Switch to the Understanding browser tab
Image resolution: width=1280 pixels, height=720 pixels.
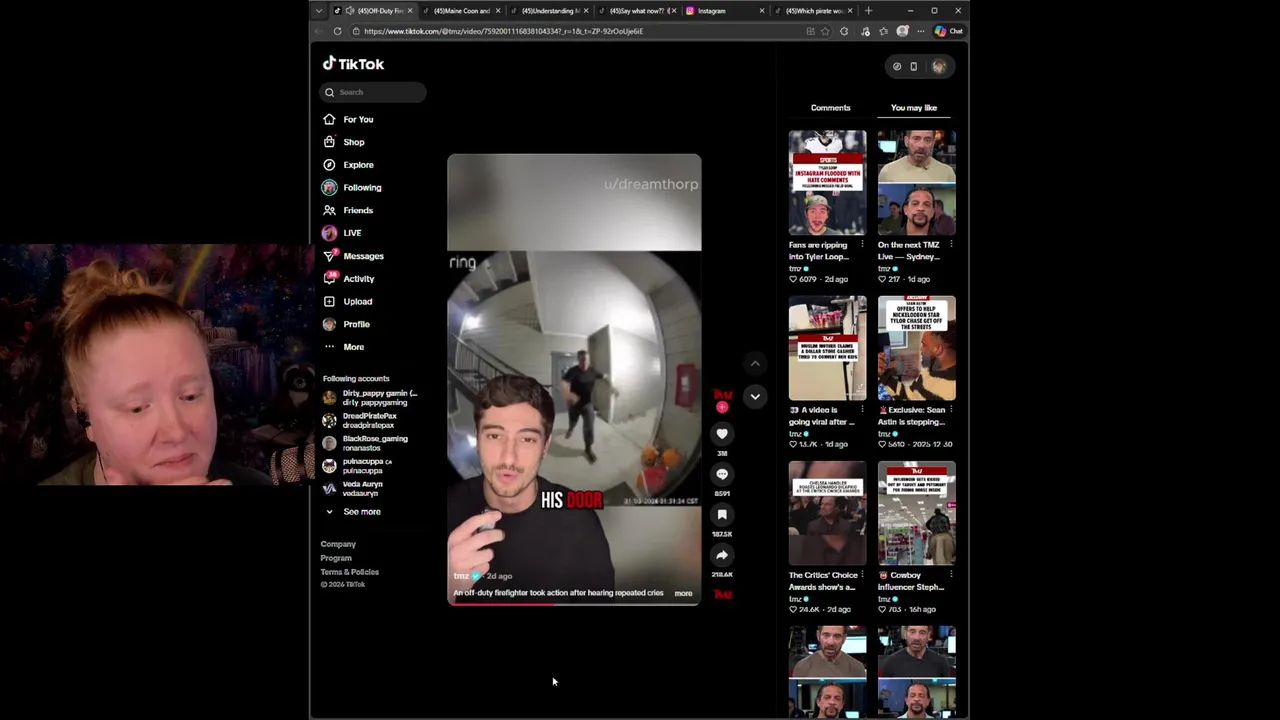point(549,11)
